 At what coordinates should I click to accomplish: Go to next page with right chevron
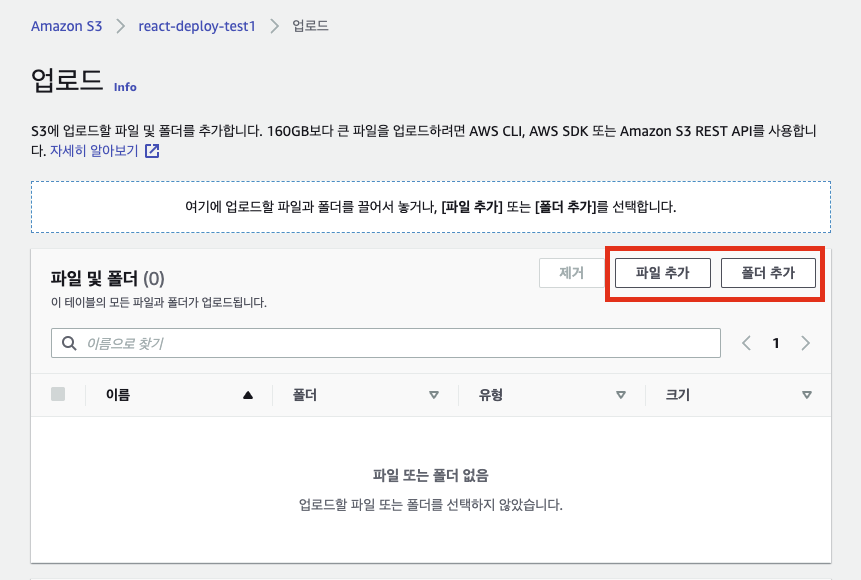(x=806, y=343)
